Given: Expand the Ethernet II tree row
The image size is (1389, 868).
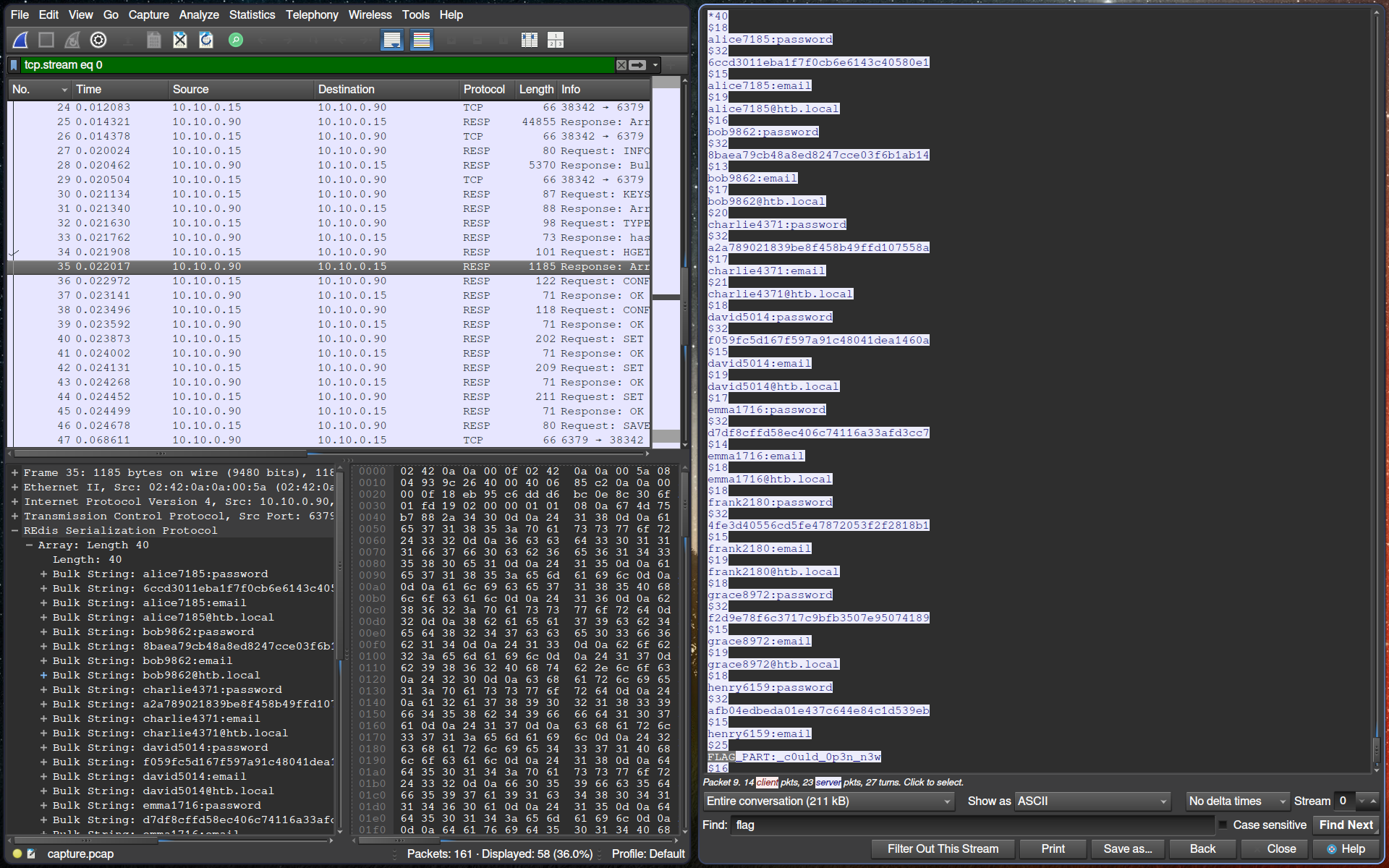Looking at the screenshot, I should pyautogui.click(x=14, y=488).
